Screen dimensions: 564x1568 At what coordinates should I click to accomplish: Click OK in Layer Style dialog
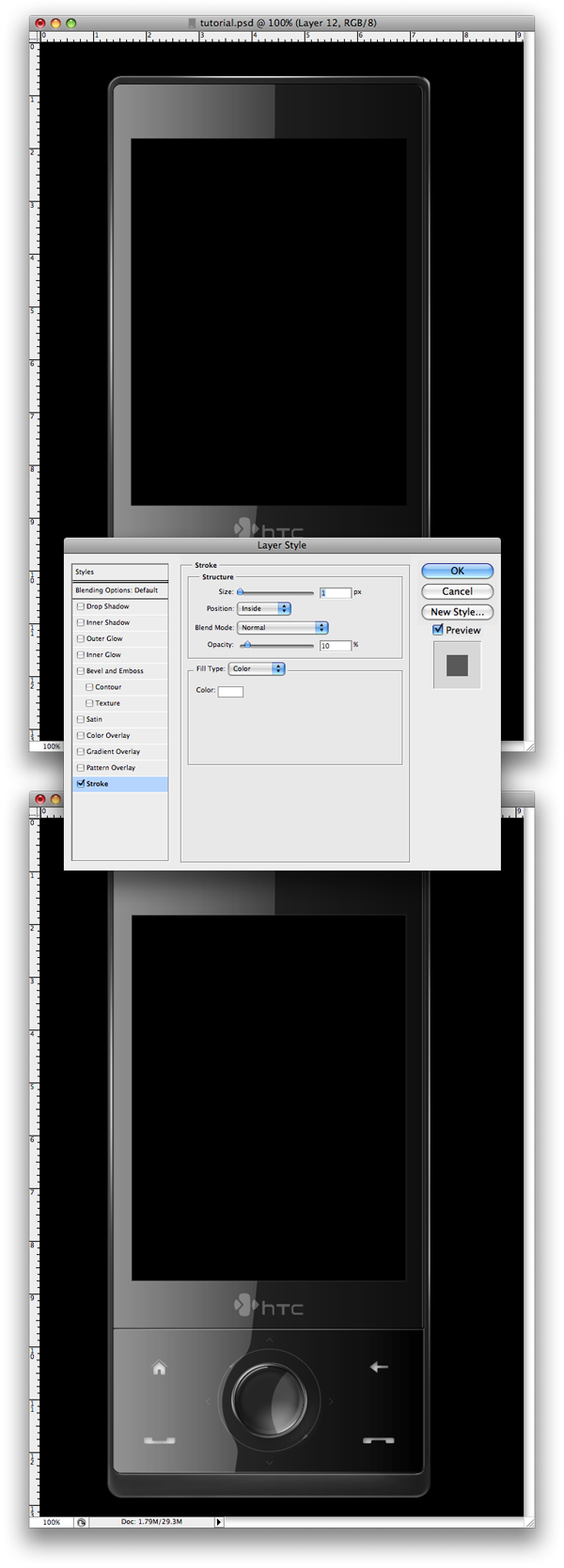click(x=458, y=571)
